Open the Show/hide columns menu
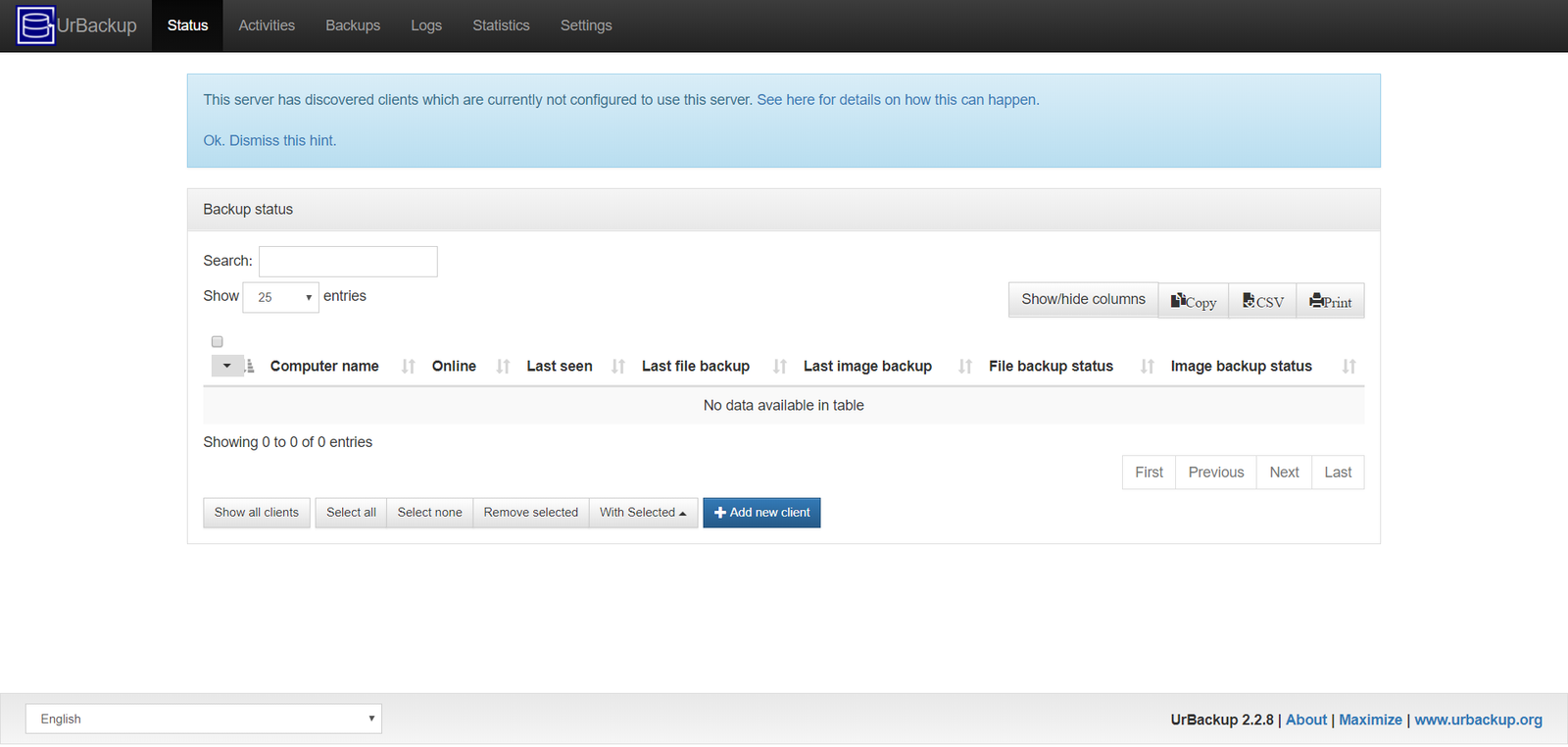This screenshot has width=1568, height=747. [1083, 300]
